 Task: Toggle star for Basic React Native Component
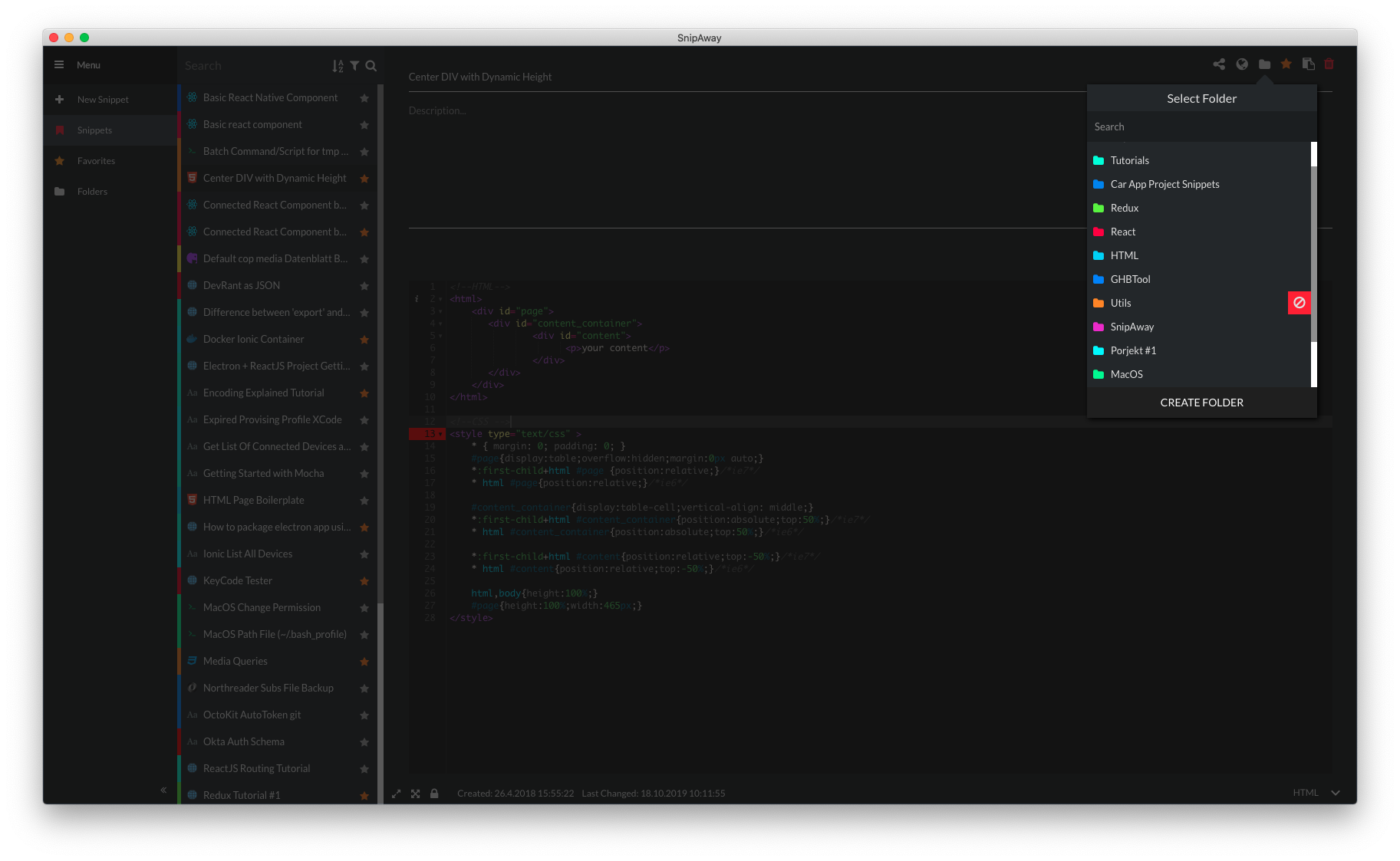pos(364,98)
